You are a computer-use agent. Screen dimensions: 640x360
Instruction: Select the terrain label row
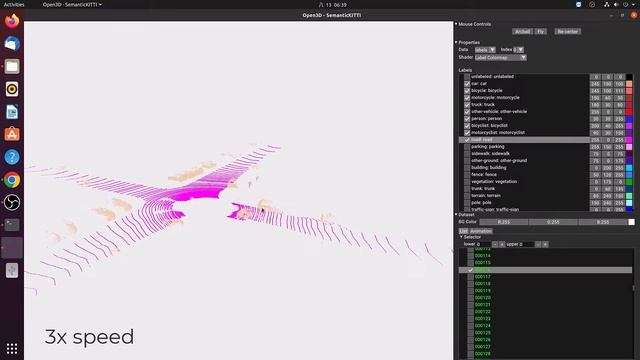coord(546,196)
